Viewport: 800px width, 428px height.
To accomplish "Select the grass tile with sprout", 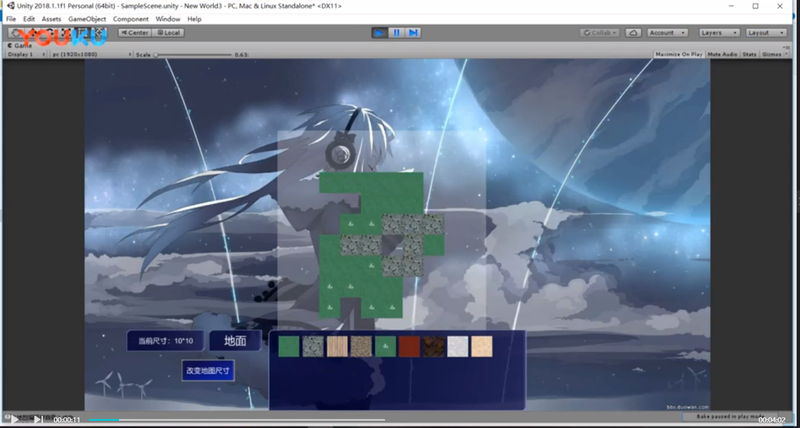I will coord(385,346).
